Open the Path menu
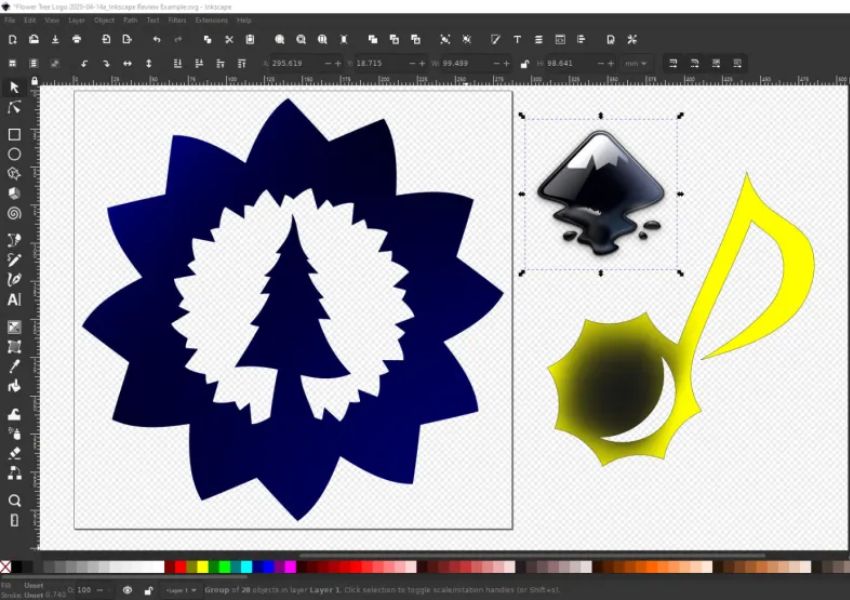 click(130, 20)
